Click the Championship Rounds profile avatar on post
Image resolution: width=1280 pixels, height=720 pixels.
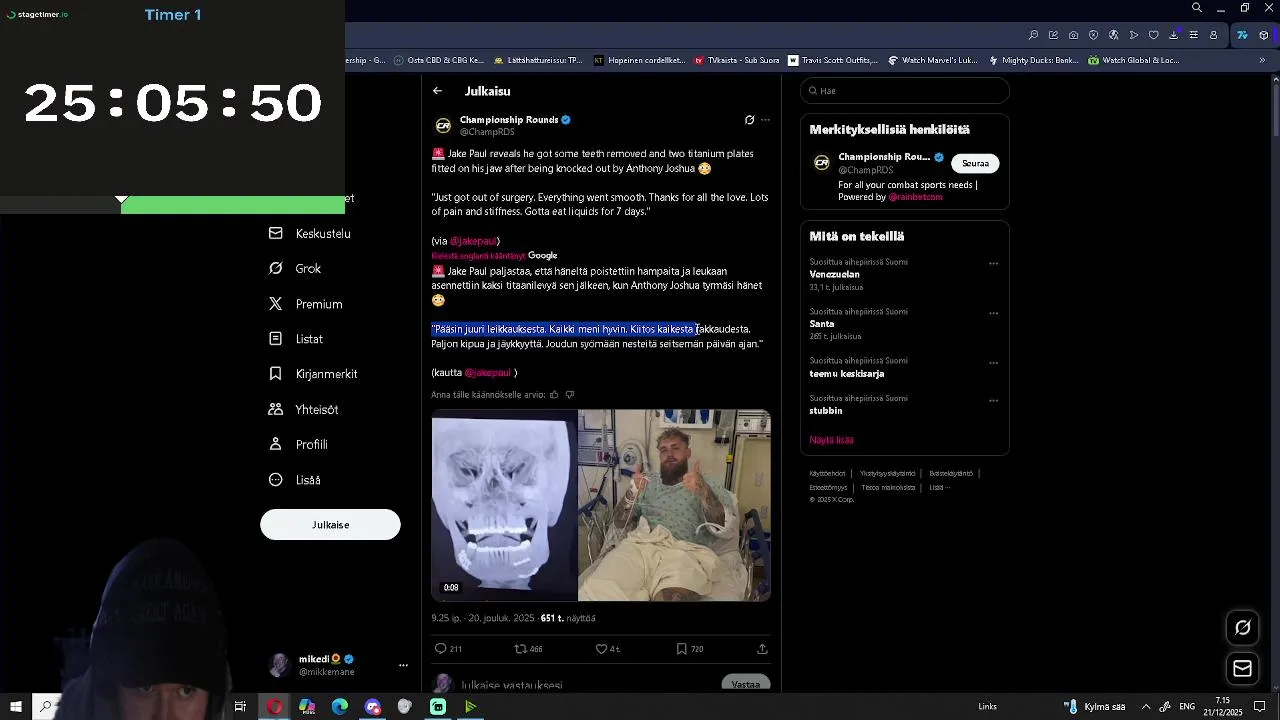pos(443,126)
